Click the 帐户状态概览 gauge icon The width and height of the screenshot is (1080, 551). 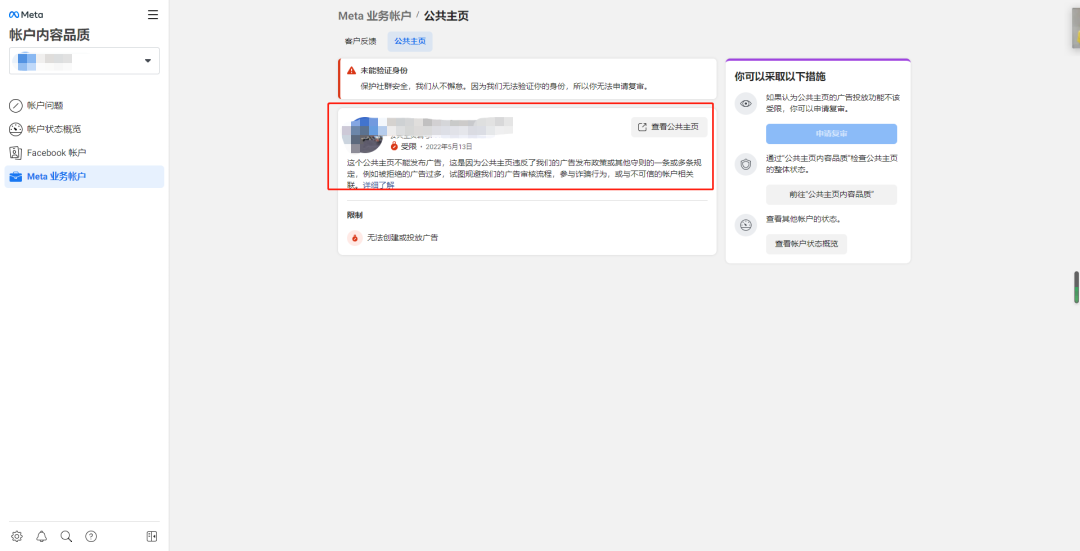(15, 129)
